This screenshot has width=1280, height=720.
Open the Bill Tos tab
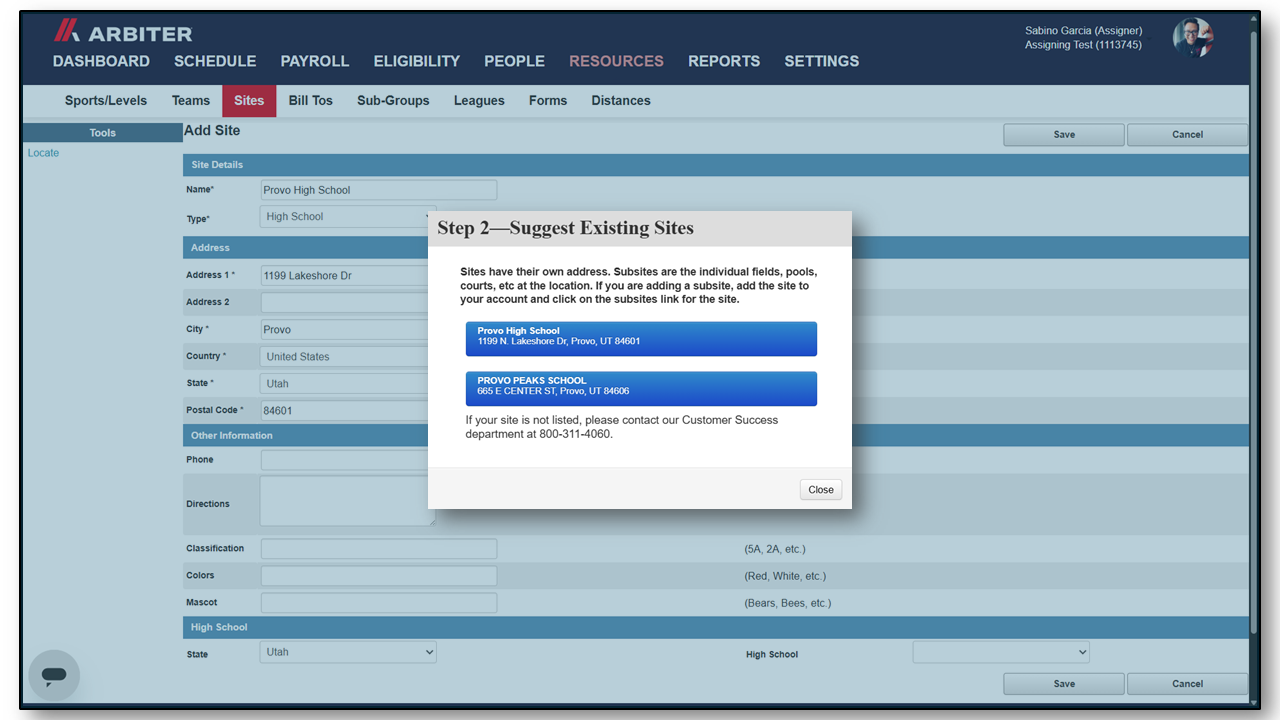[311, 100]
